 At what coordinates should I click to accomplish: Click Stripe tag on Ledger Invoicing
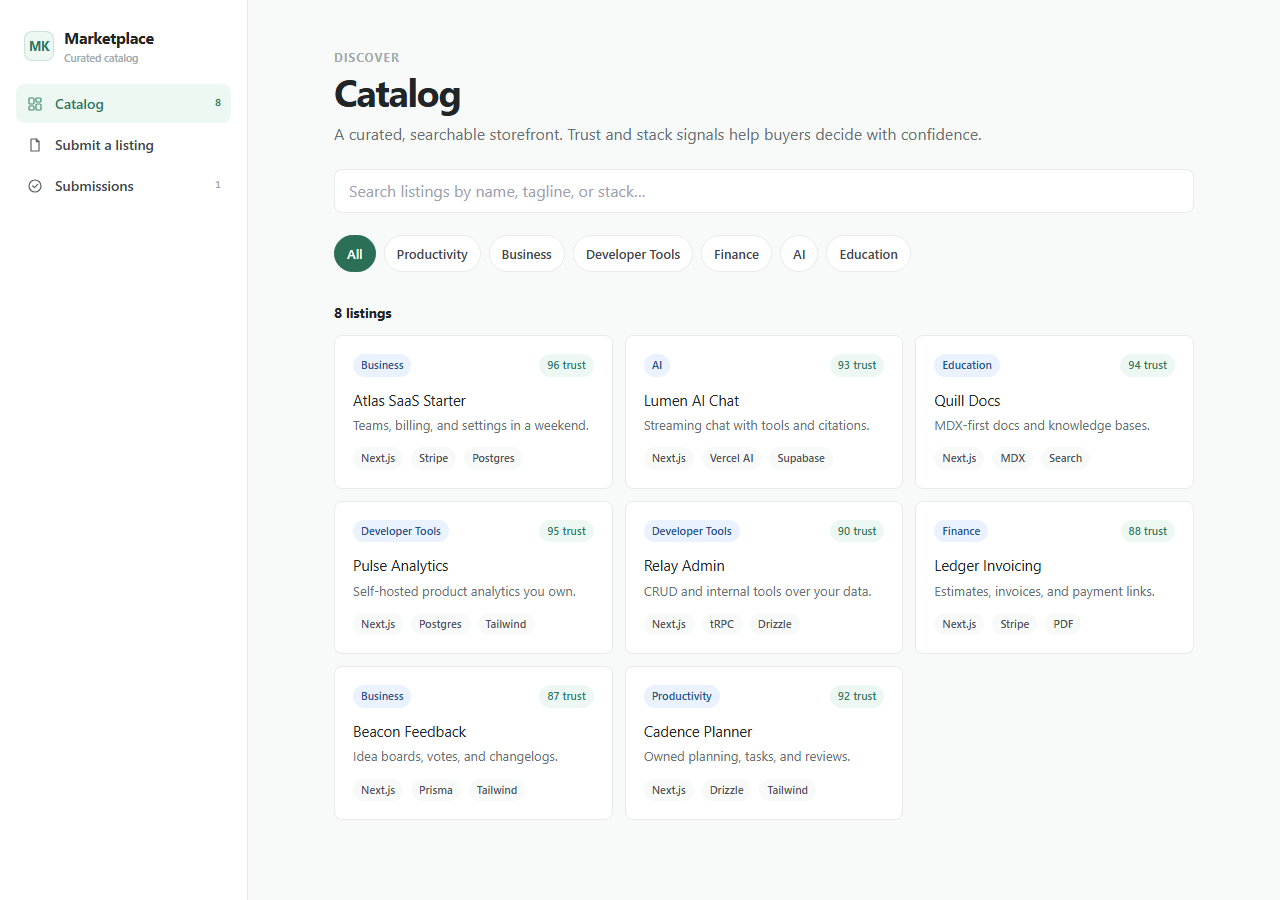tap(1015, 624)
